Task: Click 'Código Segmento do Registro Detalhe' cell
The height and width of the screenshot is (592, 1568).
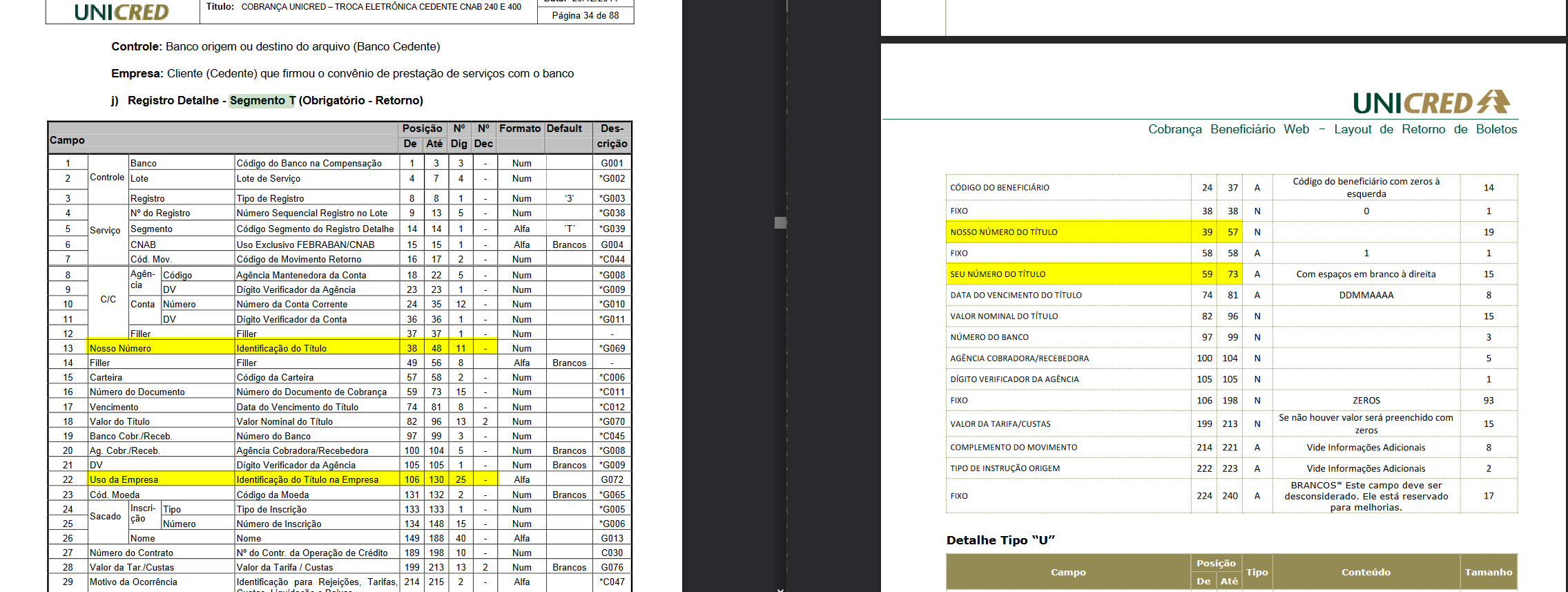Action: pos(316,229)
